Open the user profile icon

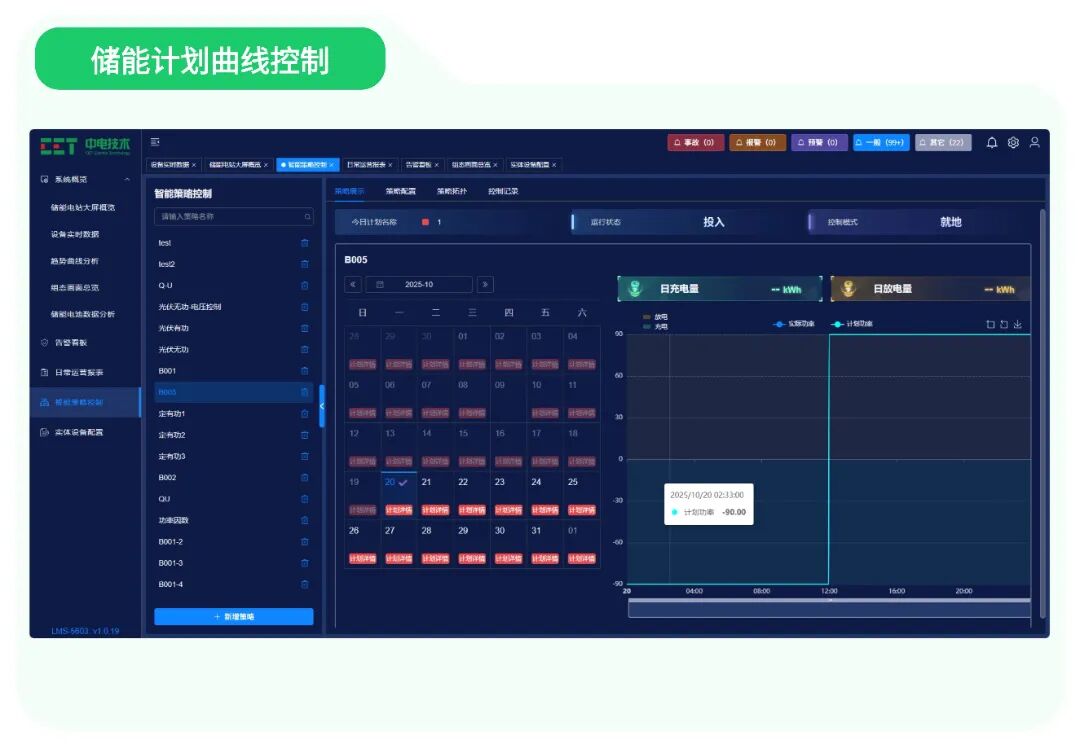tap(1035, 143)
